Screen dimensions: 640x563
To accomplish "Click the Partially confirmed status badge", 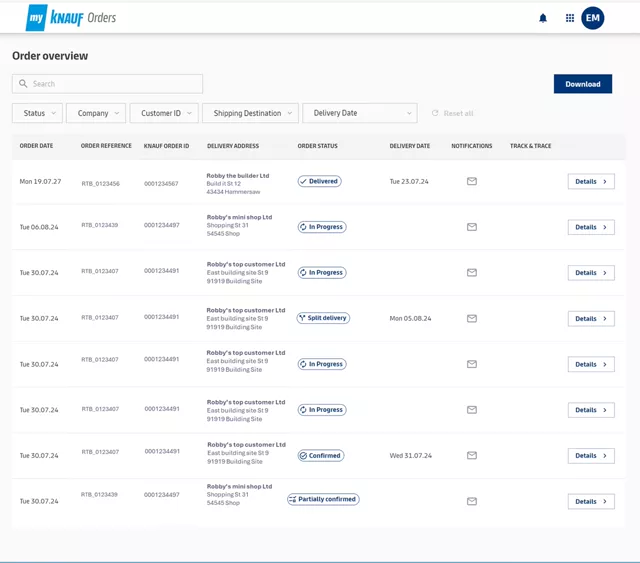I will coord(323,499).
